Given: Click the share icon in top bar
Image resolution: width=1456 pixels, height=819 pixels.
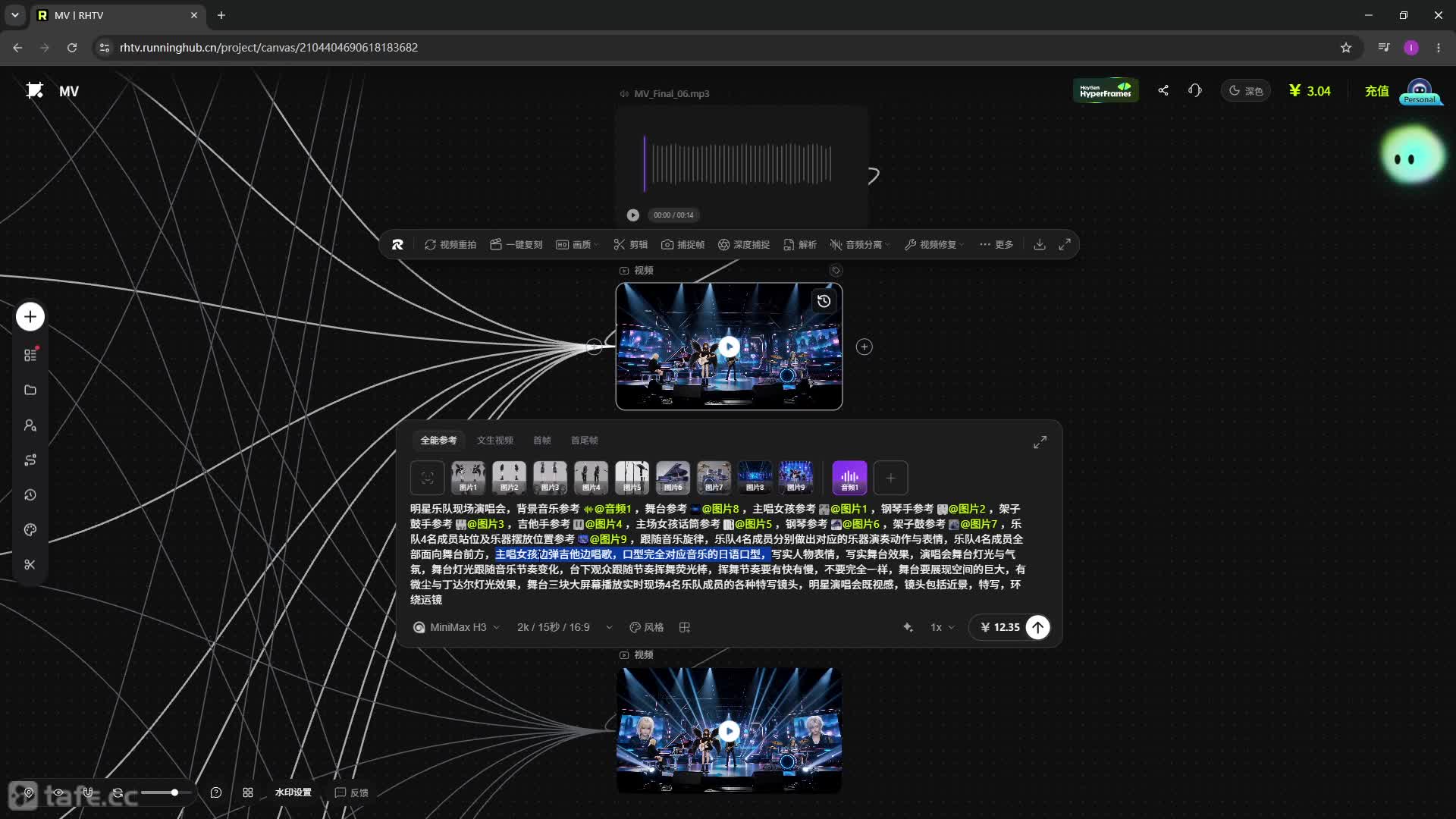Looking at the screenshot, I should tap(1163, 91).
